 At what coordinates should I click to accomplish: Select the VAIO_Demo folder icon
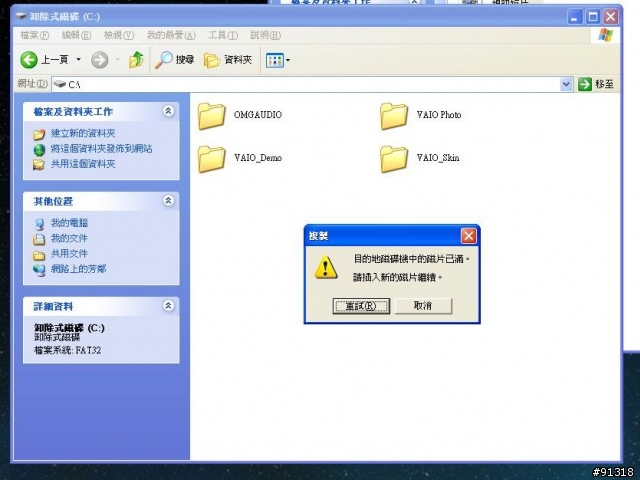[212, 159]
